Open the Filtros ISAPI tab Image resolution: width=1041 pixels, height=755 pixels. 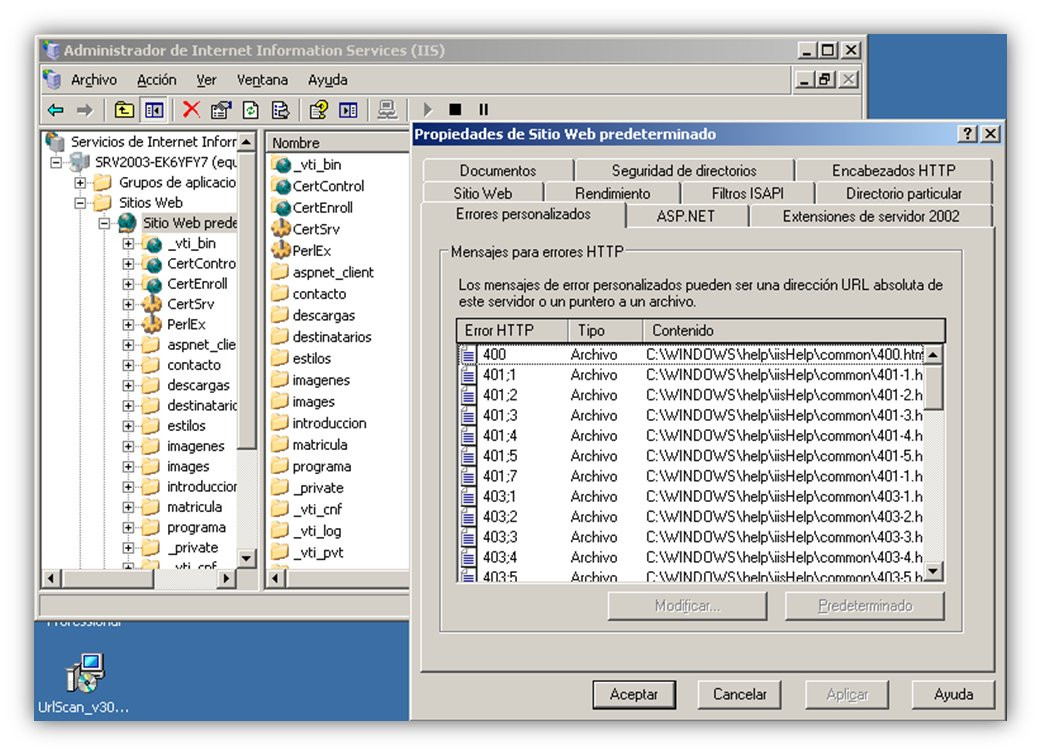point(748,193)
